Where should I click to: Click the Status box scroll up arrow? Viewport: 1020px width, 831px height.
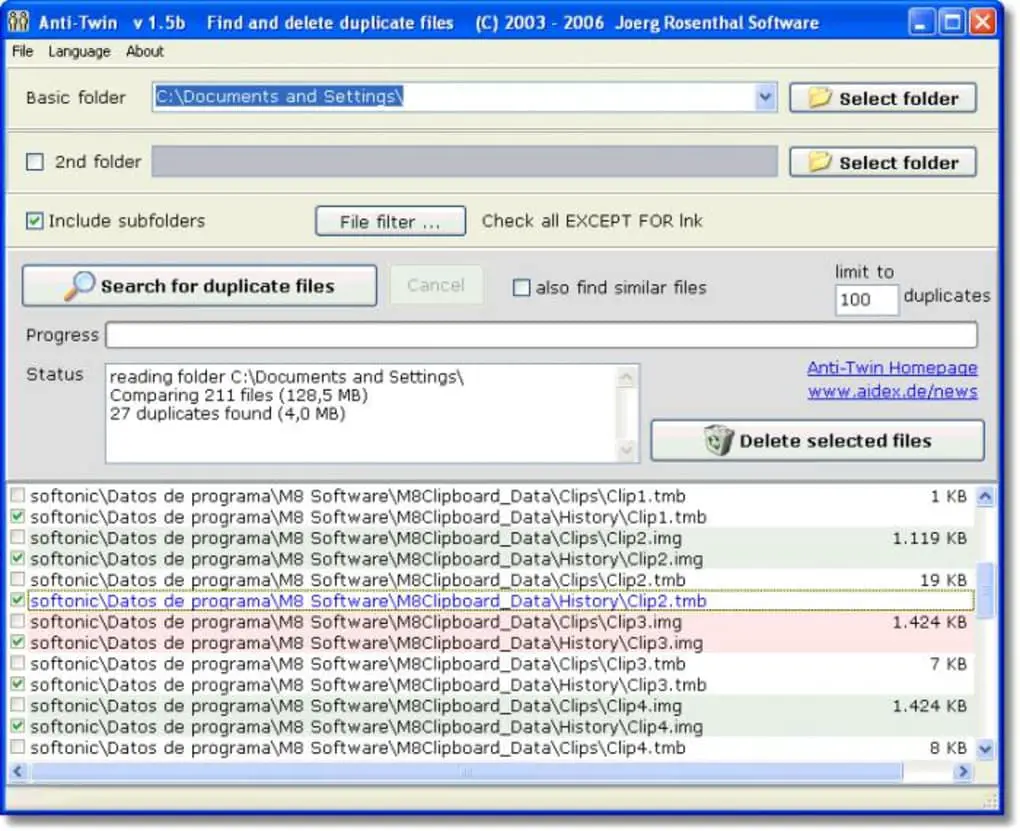tap(626, 377)
